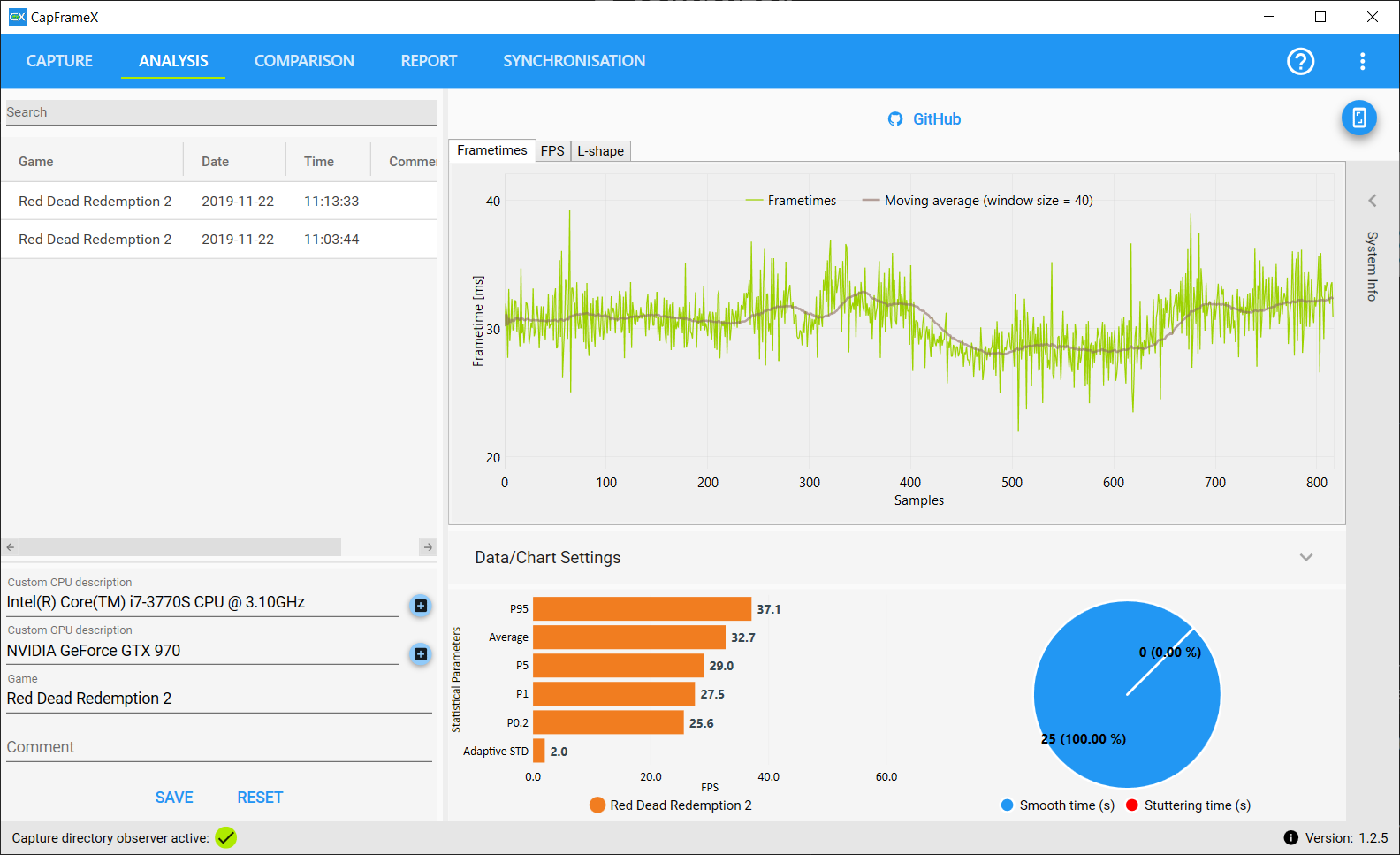The height and width of the screenshot is (855, 1400).
Task: Click the Stuttering time legend swatch
Action: tap(1132, 805)
